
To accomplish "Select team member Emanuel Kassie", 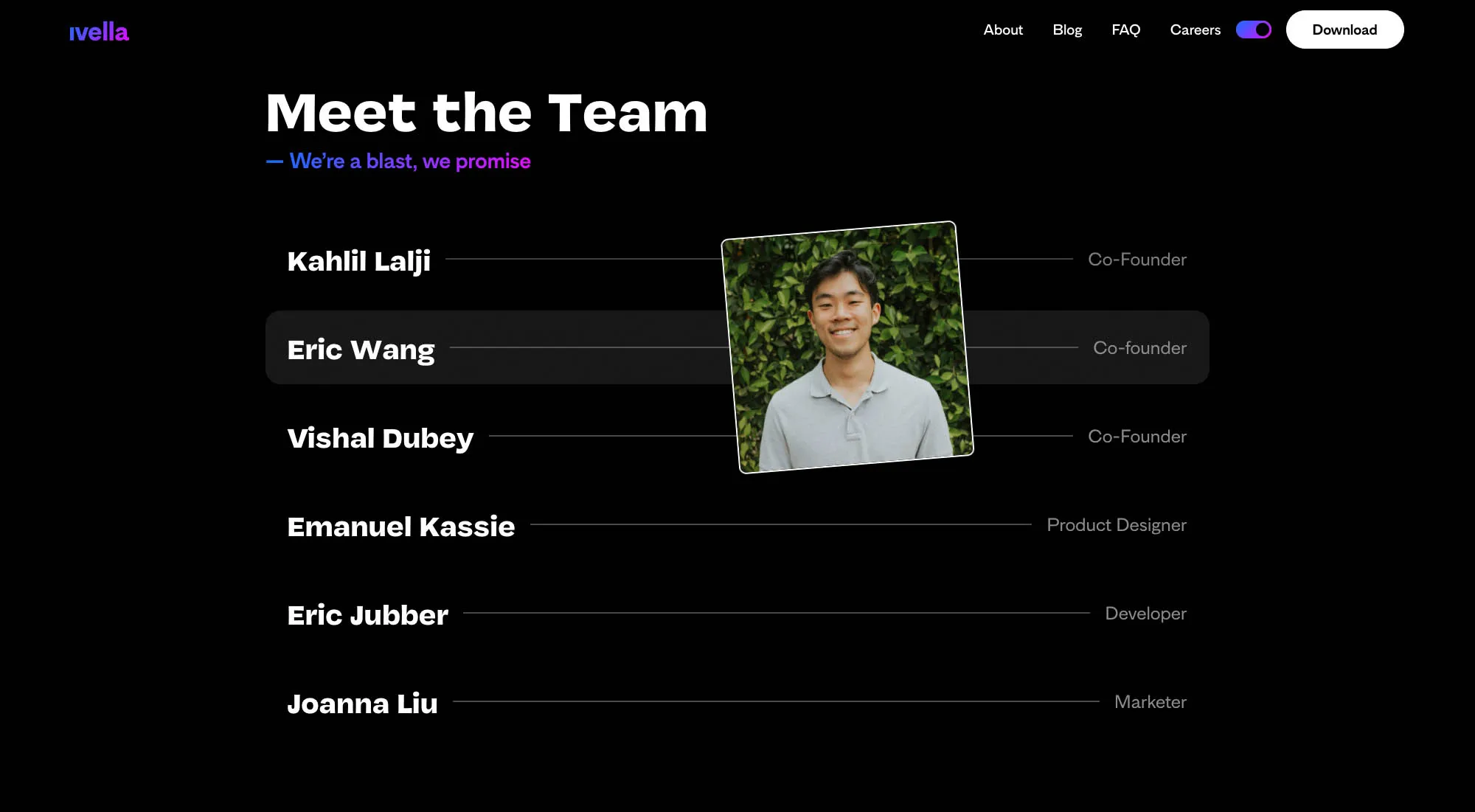I will (x=400, y=526).
